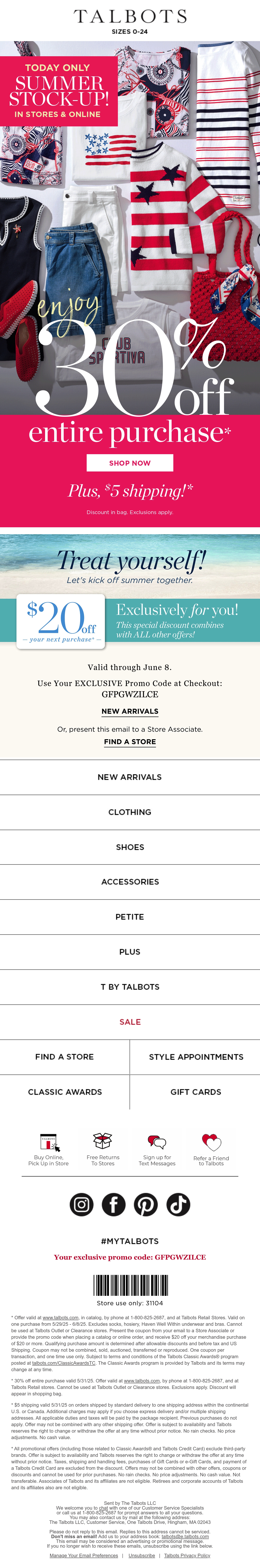Select CLOTHING in the navigation list
260x1568 pixels.
coord(130,812)
